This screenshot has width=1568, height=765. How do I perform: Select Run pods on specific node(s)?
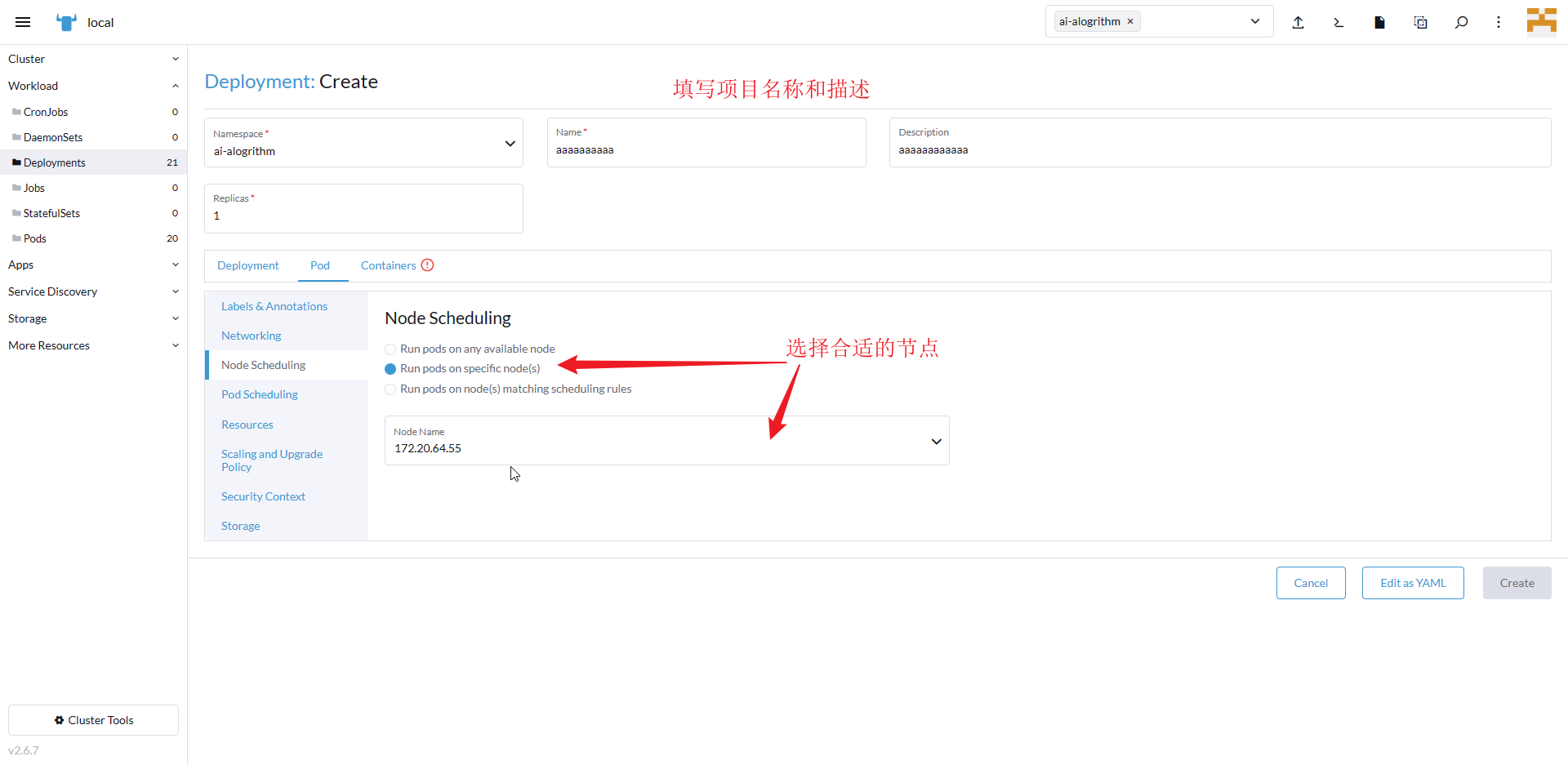(390, 369)
